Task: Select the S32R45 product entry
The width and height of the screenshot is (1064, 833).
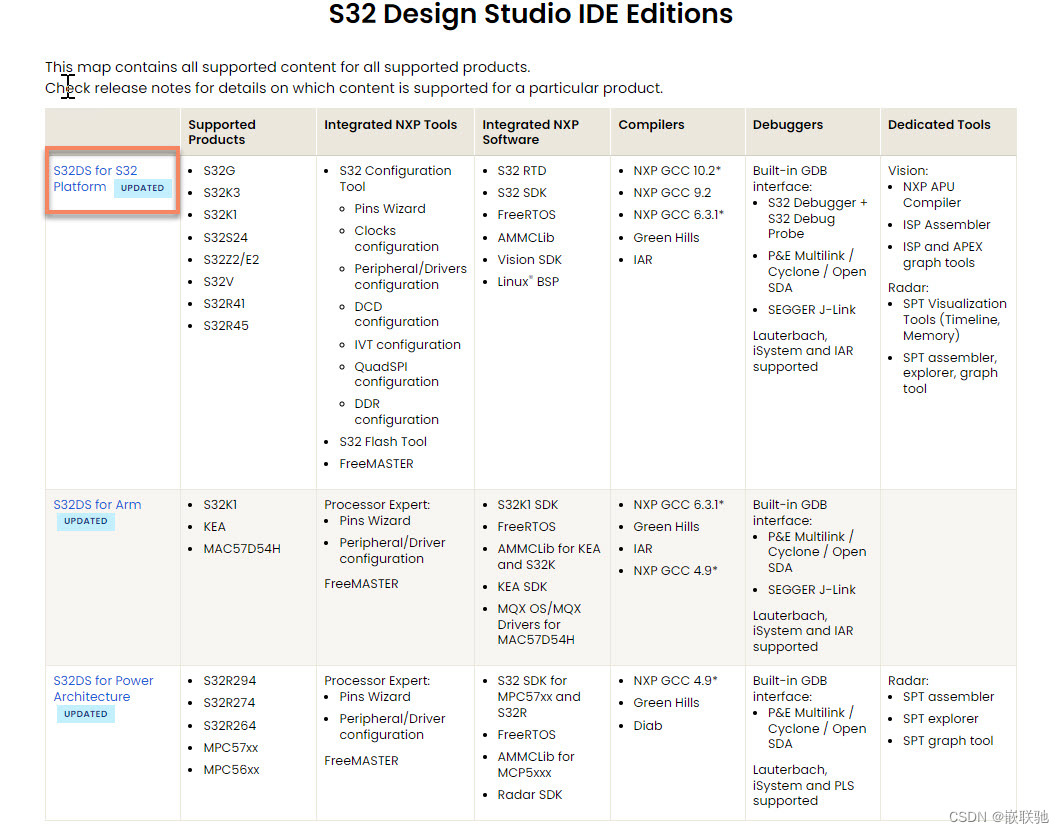Action: pyautogui.click(x=226, y=326)
